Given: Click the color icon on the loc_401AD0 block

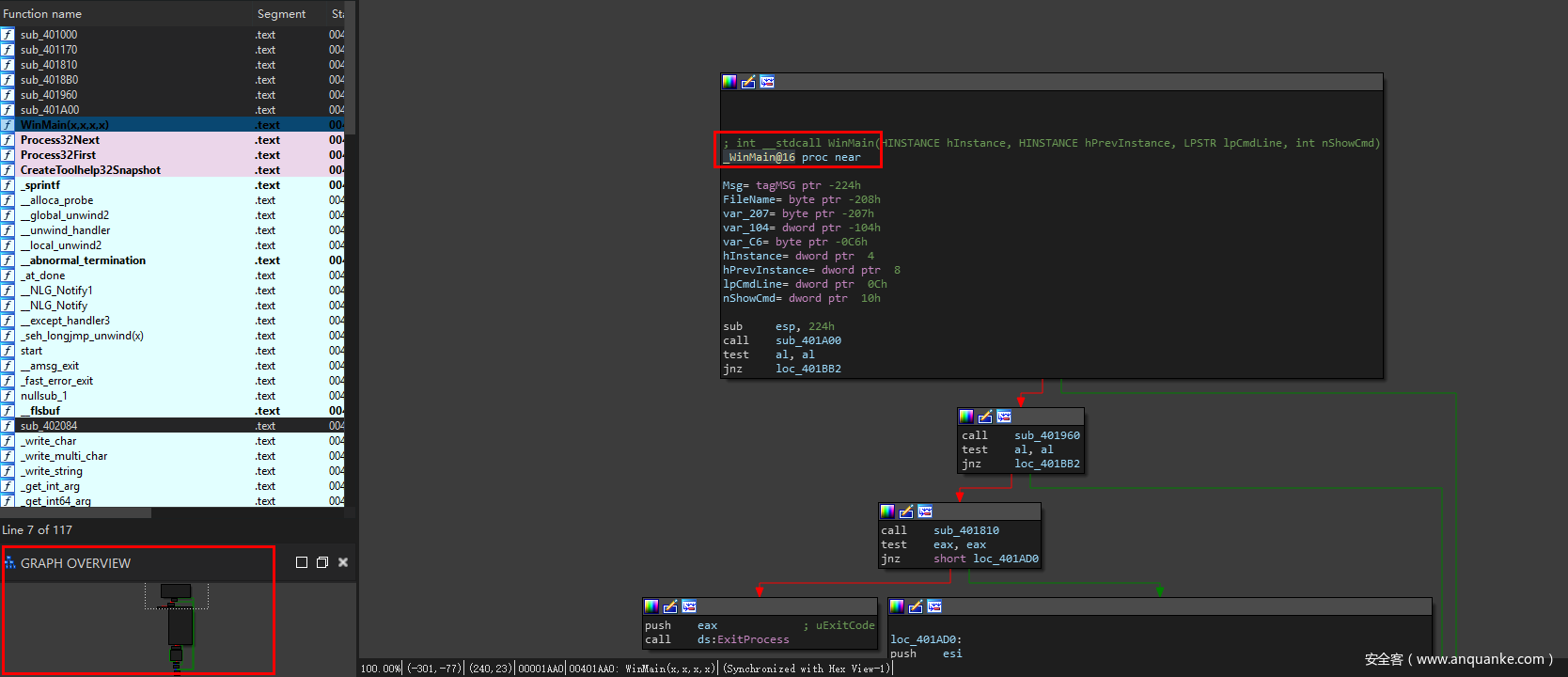Looking at the screenshot, I should click(x=897, y=606).
